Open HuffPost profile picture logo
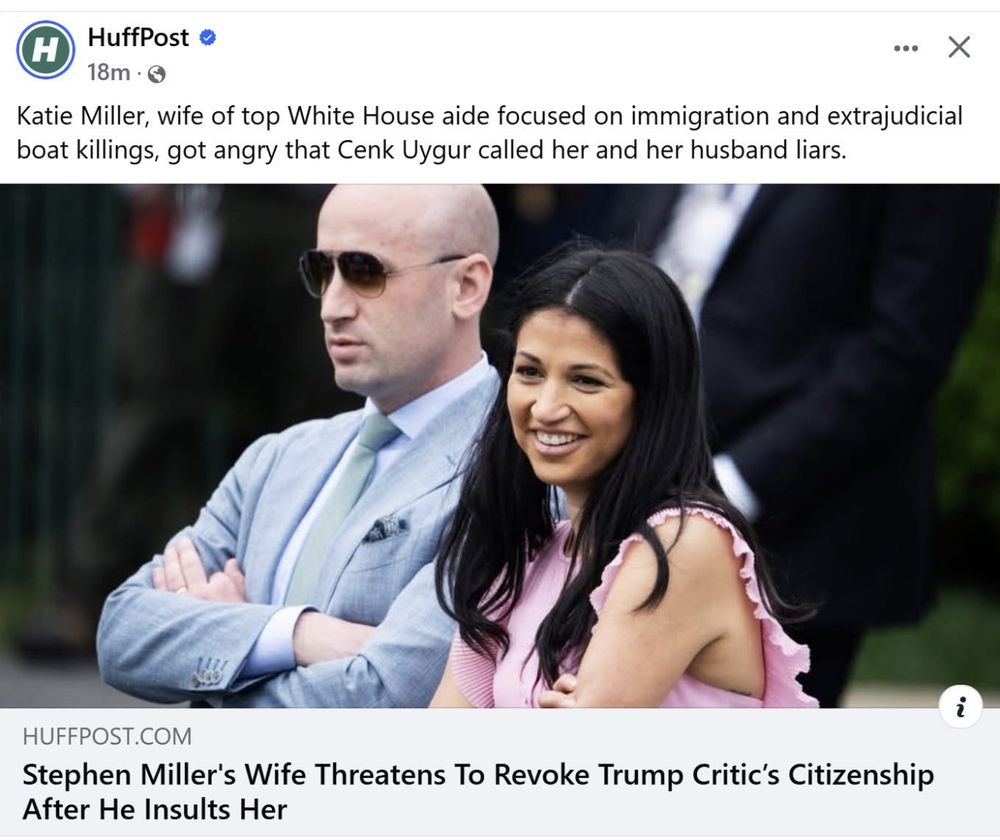Viewport: 1000px width, 840px height. (45, 49)
